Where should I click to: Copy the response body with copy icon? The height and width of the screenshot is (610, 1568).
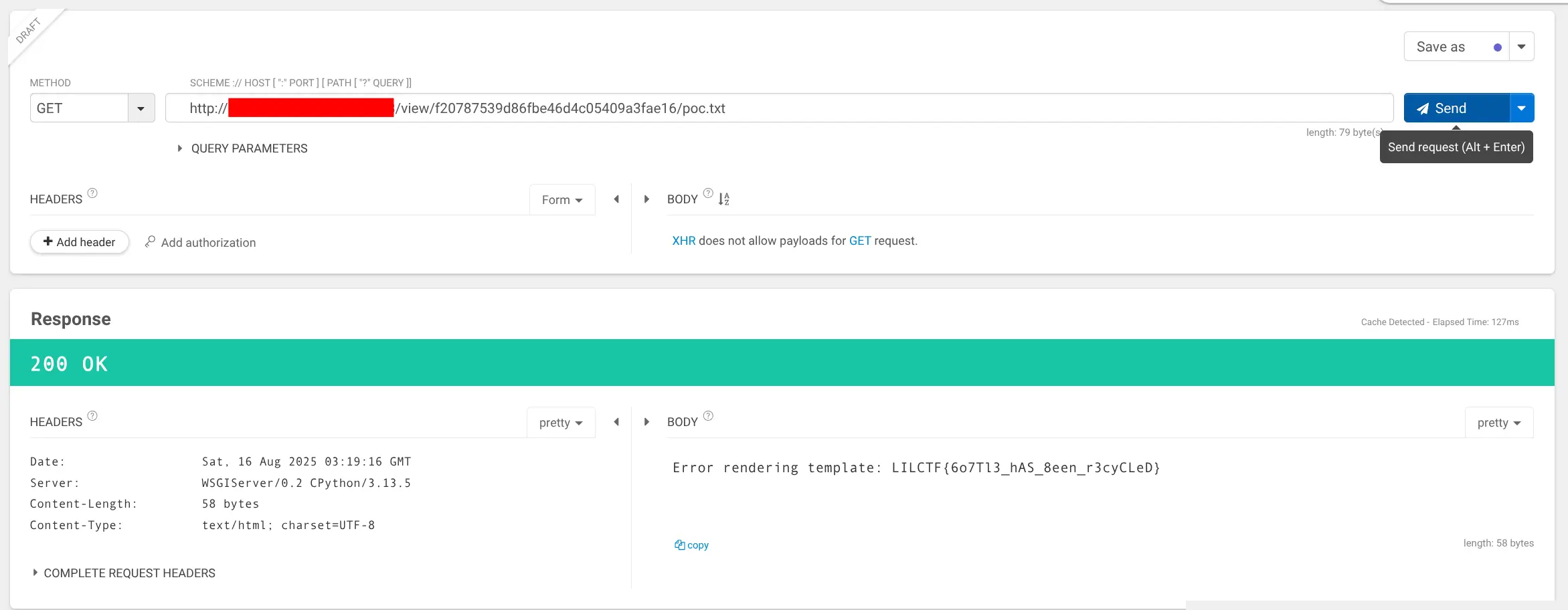pyautogui.click(x=691, y=545)
